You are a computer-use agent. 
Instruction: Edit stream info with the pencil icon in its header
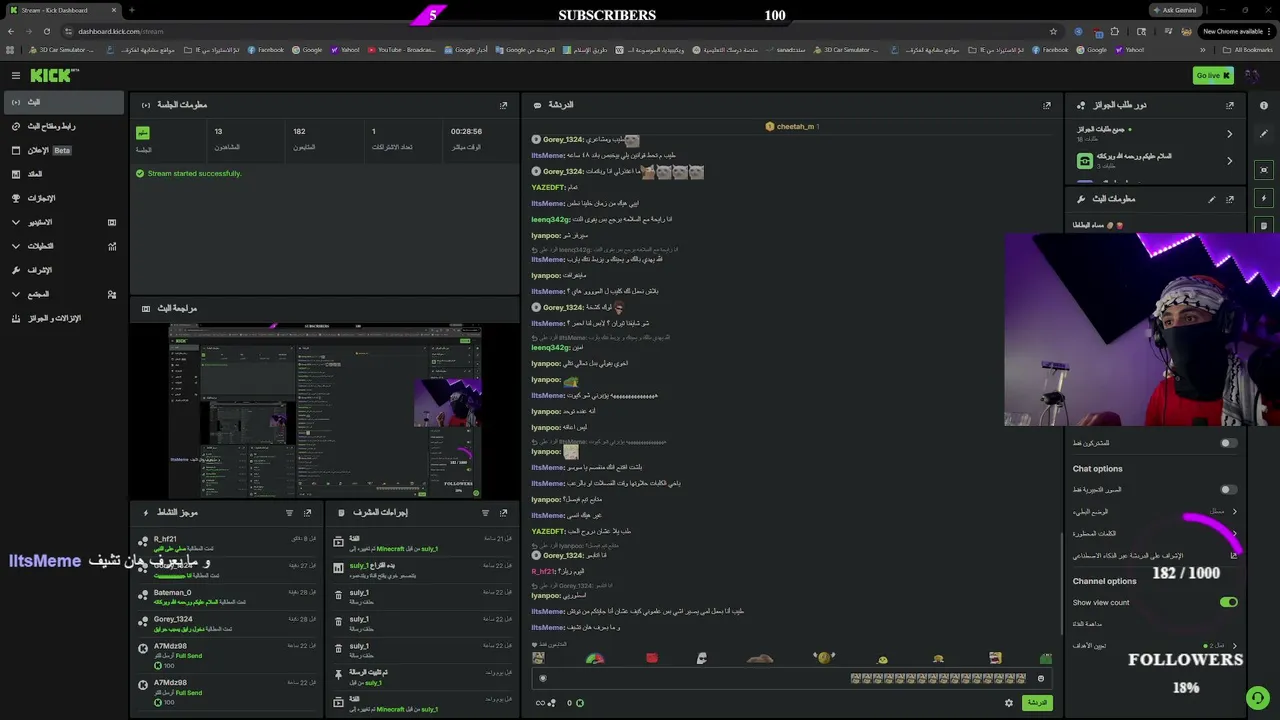tap(1212, 199)
